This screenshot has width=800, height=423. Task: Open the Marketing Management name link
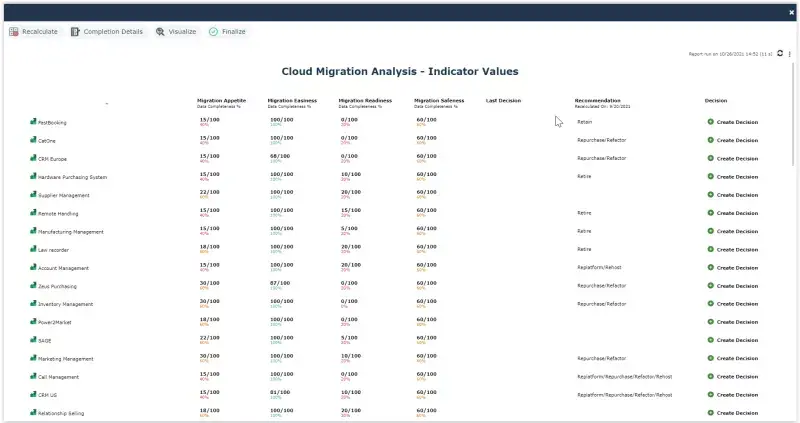(x=66, y=359)
